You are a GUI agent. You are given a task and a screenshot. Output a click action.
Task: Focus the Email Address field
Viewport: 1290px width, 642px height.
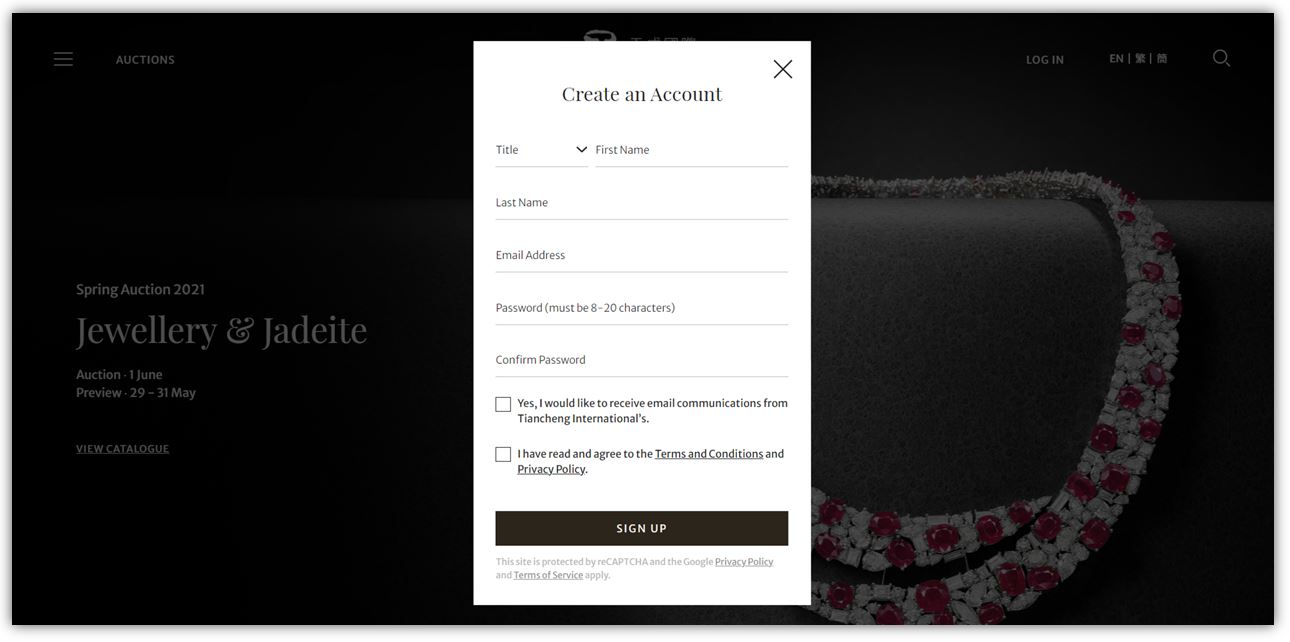click(x=642, y=255)
